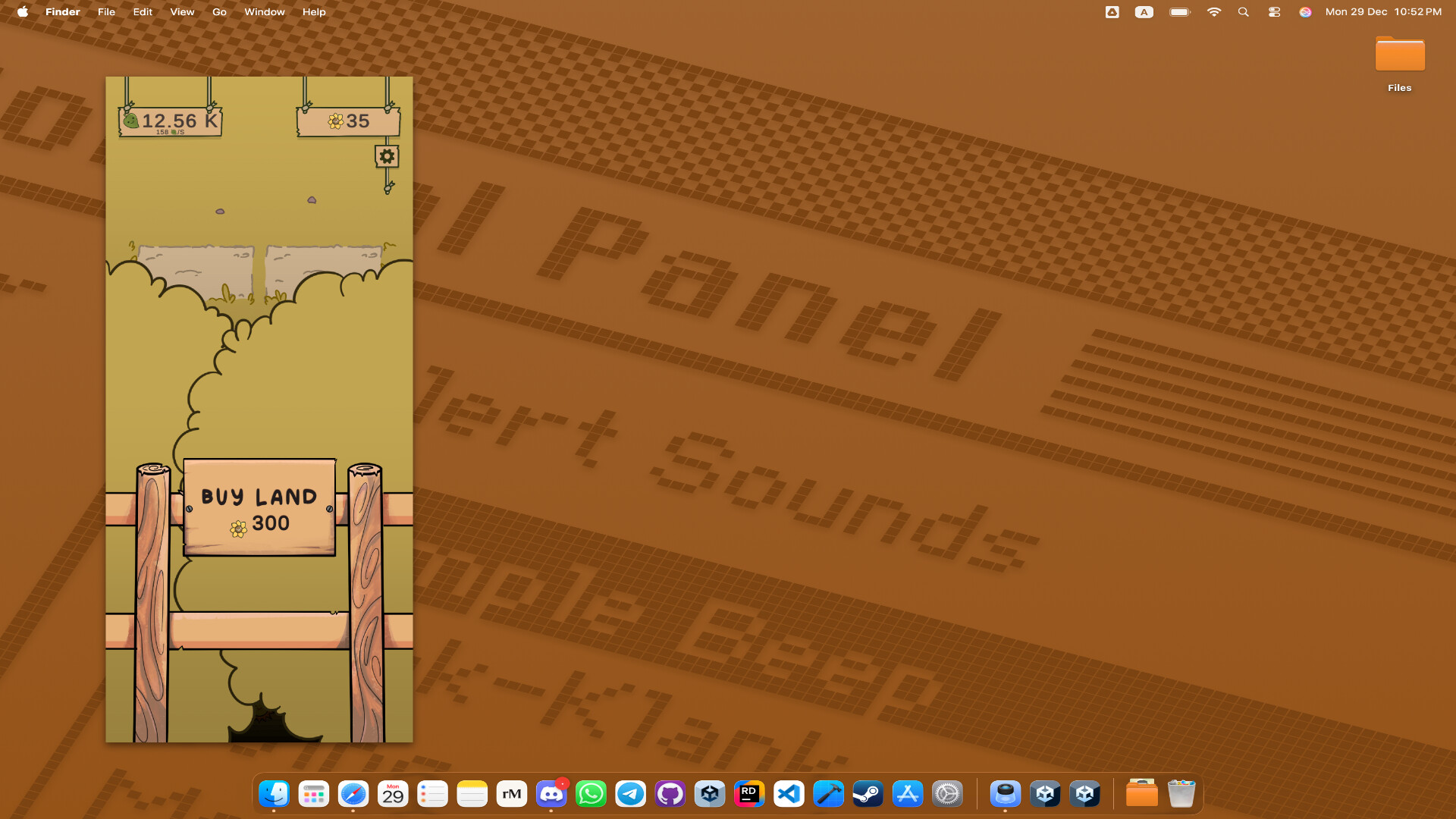Open the game settings gear icon
The width and height of the screenshot is (1456, 819).
(x=387, y=156)
